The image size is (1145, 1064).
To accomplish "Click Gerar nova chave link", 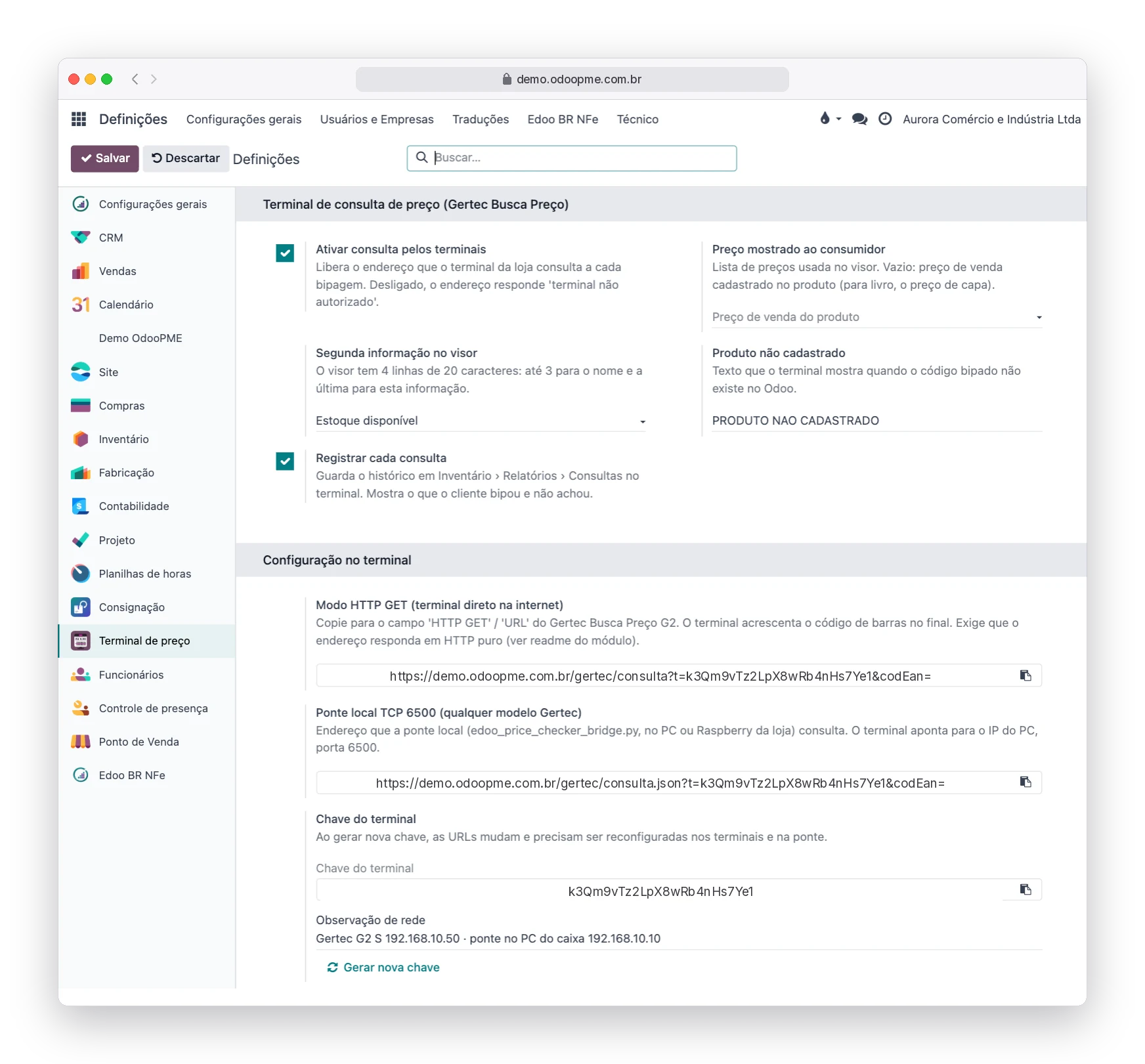I will (383, 968).
